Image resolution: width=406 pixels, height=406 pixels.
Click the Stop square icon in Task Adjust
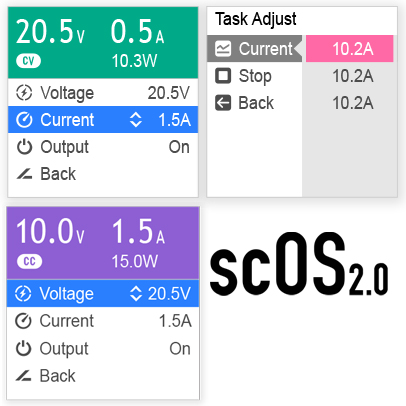pyautogui.click(x=223, y=76)
